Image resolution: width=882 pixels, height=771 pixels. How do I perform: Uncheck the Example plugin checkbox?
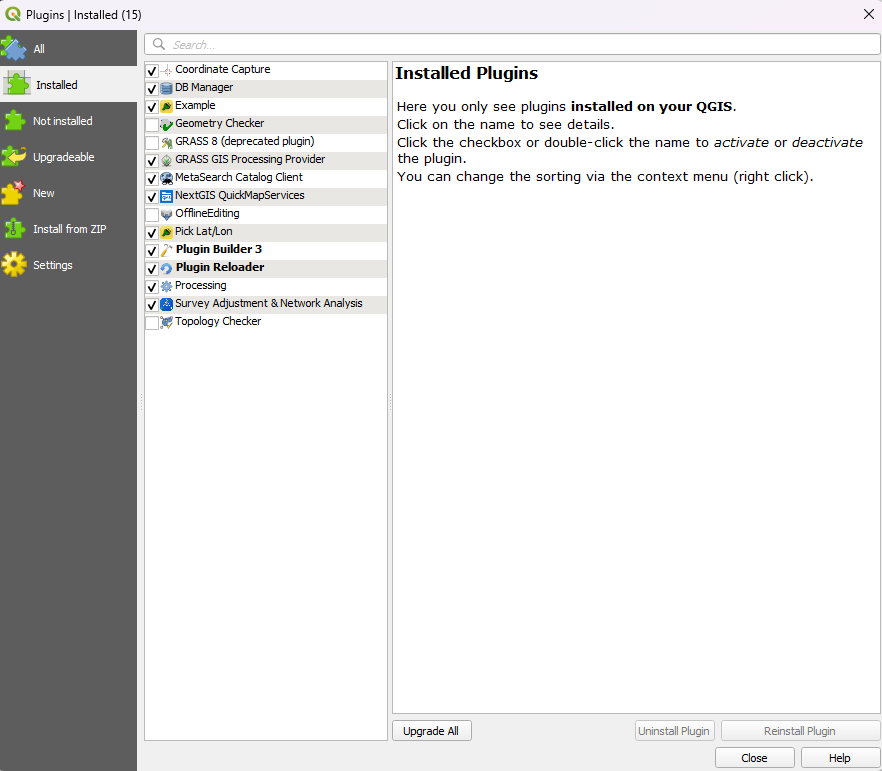(152, 107)
